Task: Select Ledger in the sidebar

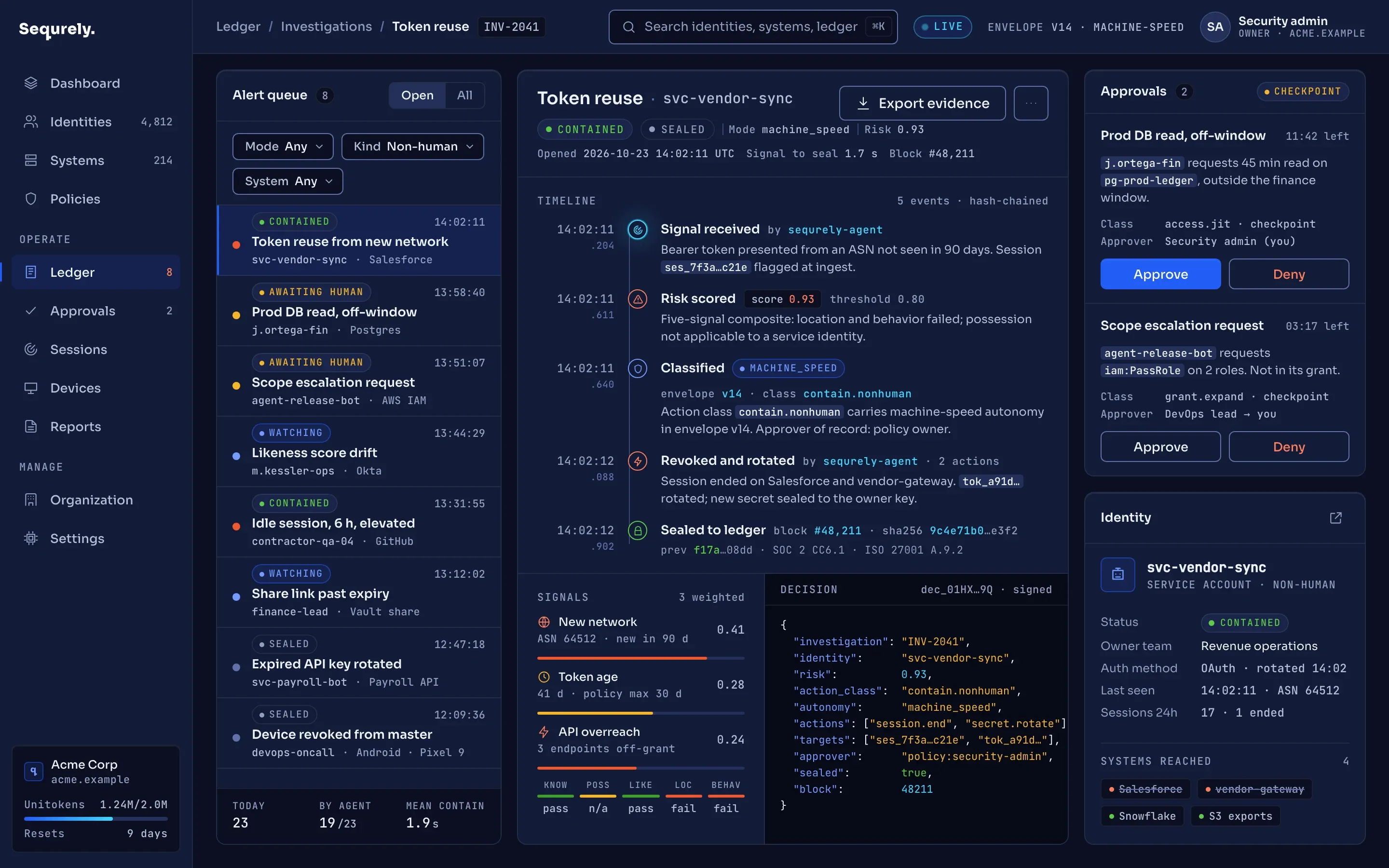Action: click(96, 272)
